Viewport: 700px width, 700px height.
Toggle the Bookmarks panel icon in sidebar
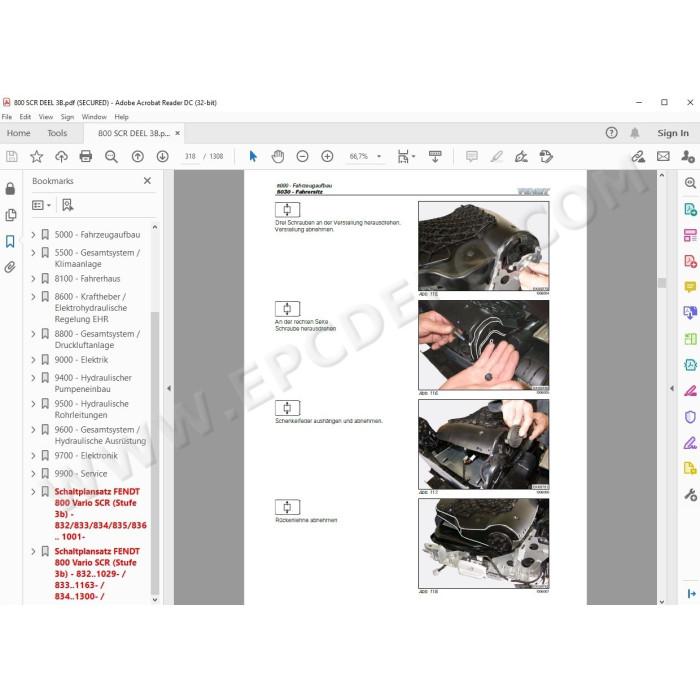click(10, 242)
